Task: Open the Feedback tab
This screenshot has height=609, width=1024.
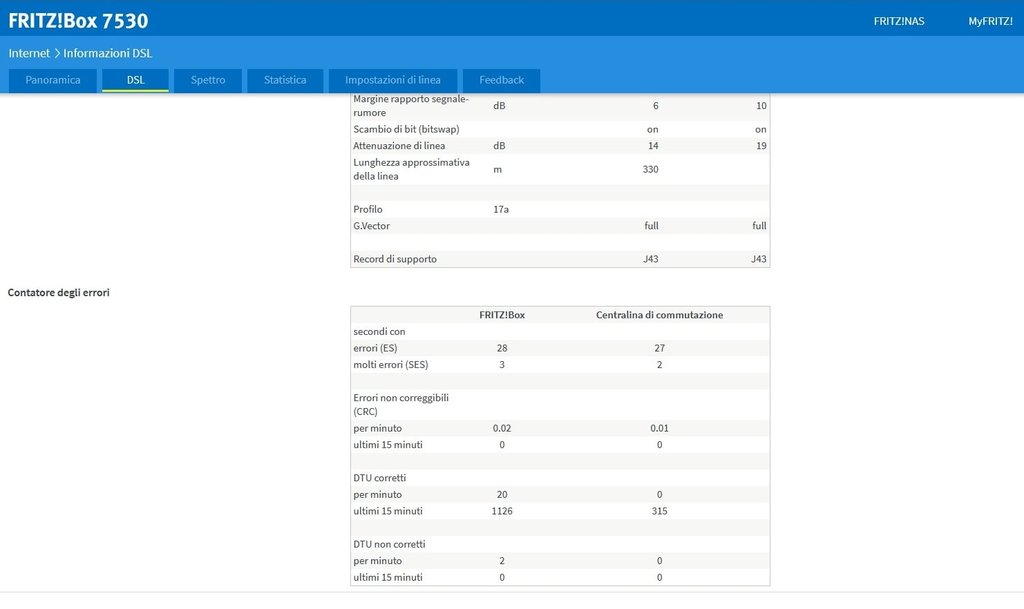Action: (x=501, y=80)
